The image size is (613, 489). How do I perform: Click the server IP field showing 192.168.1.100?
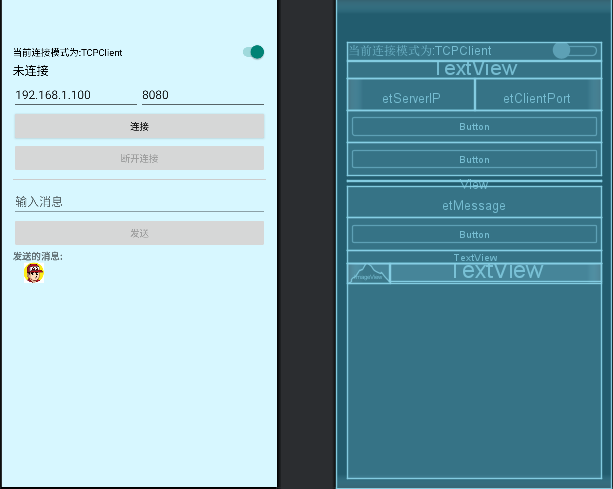coord(75,95)
